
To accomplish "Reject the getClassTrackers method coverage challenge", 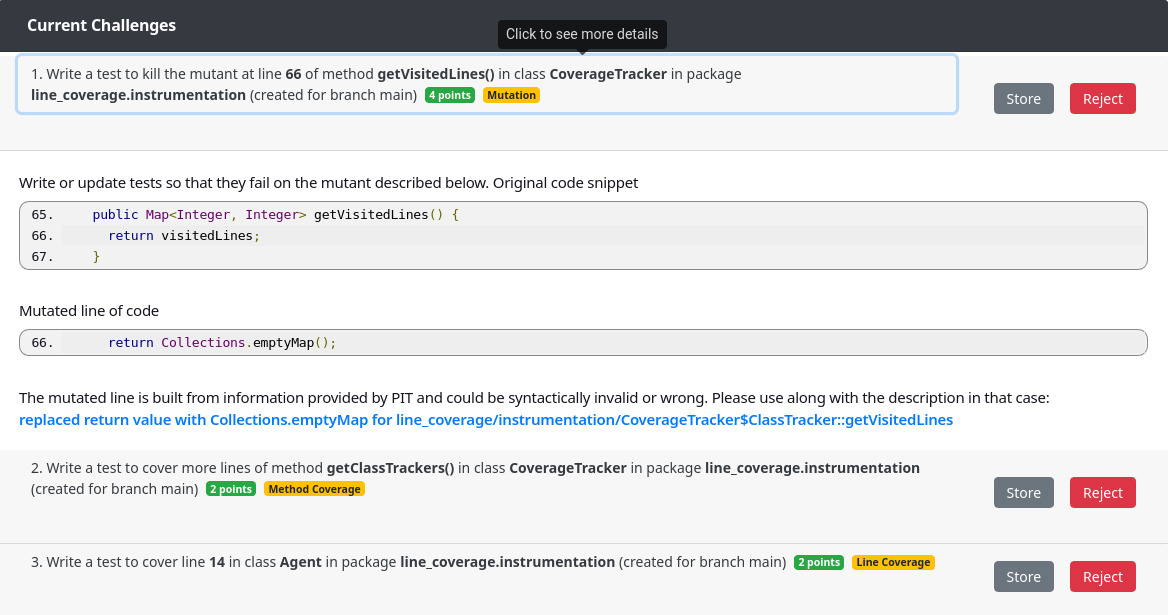I will click(1102, 493).
